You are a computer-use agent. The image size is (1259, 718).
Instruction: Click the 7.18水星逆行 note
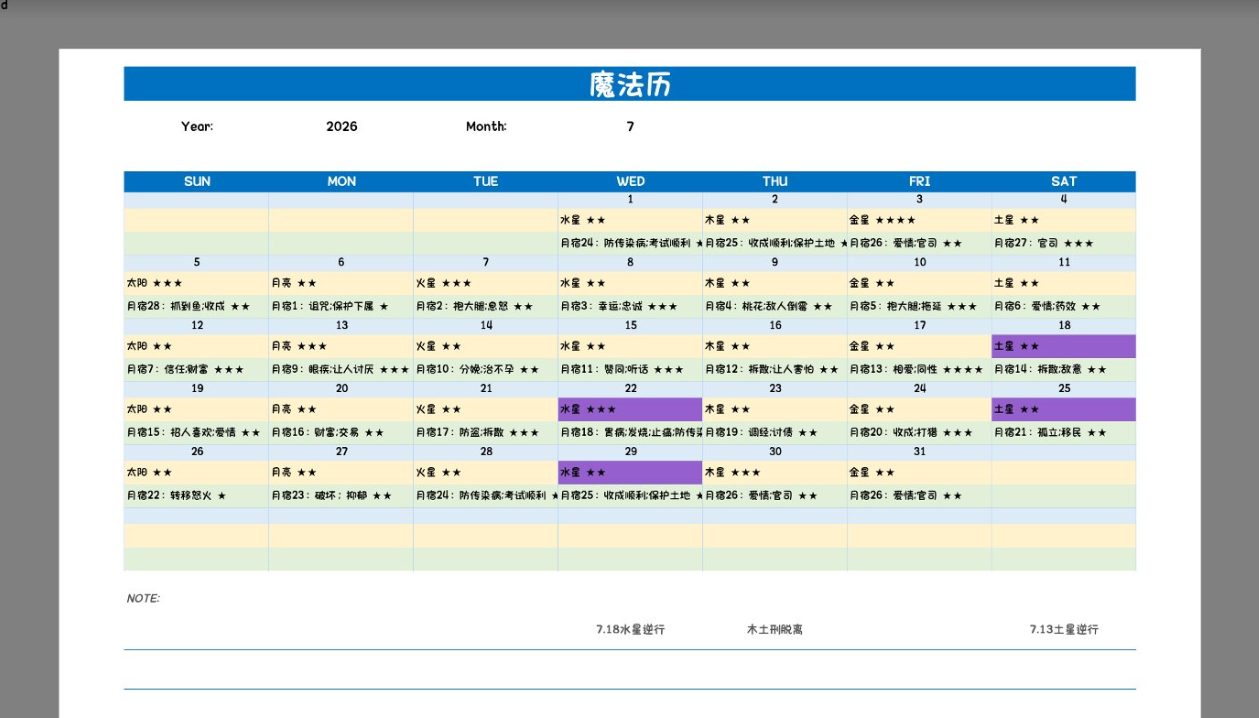630,630
